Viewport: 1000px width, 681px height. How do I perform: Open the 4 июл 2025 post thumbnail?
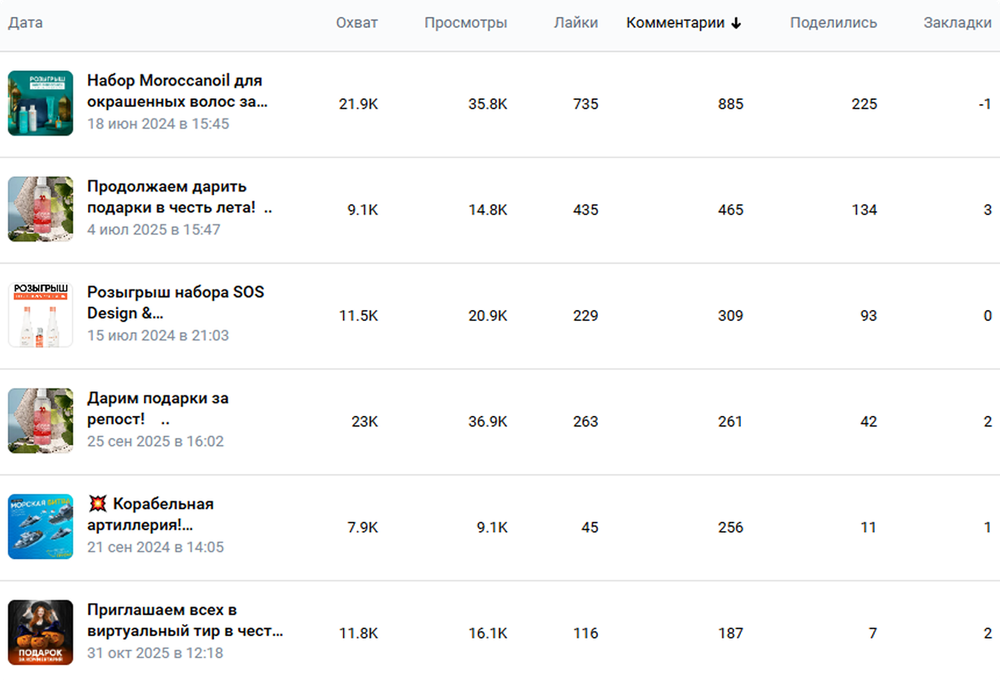coord(40,209)
